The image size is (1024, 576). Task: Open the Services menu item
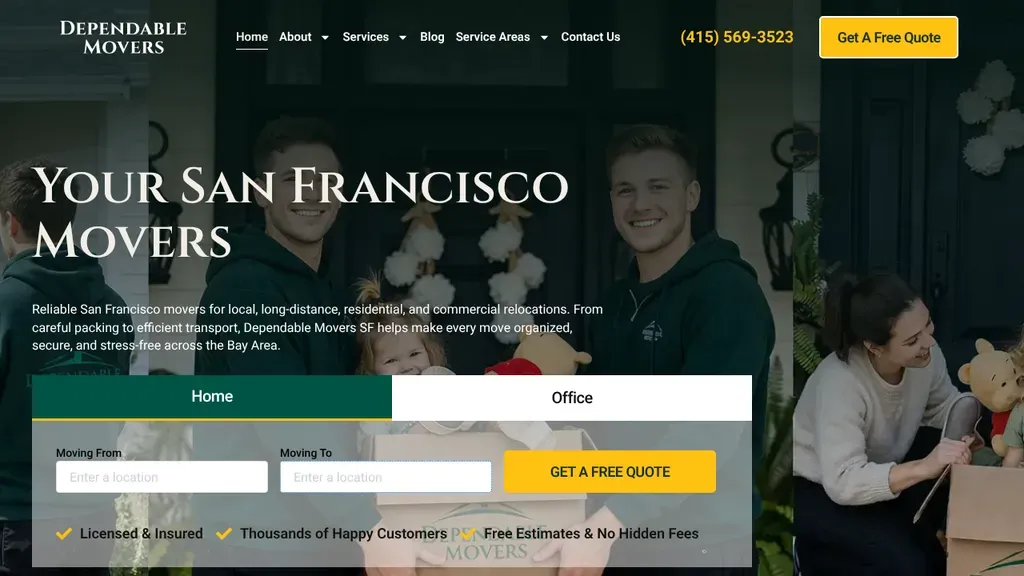(x=366, y=37)
